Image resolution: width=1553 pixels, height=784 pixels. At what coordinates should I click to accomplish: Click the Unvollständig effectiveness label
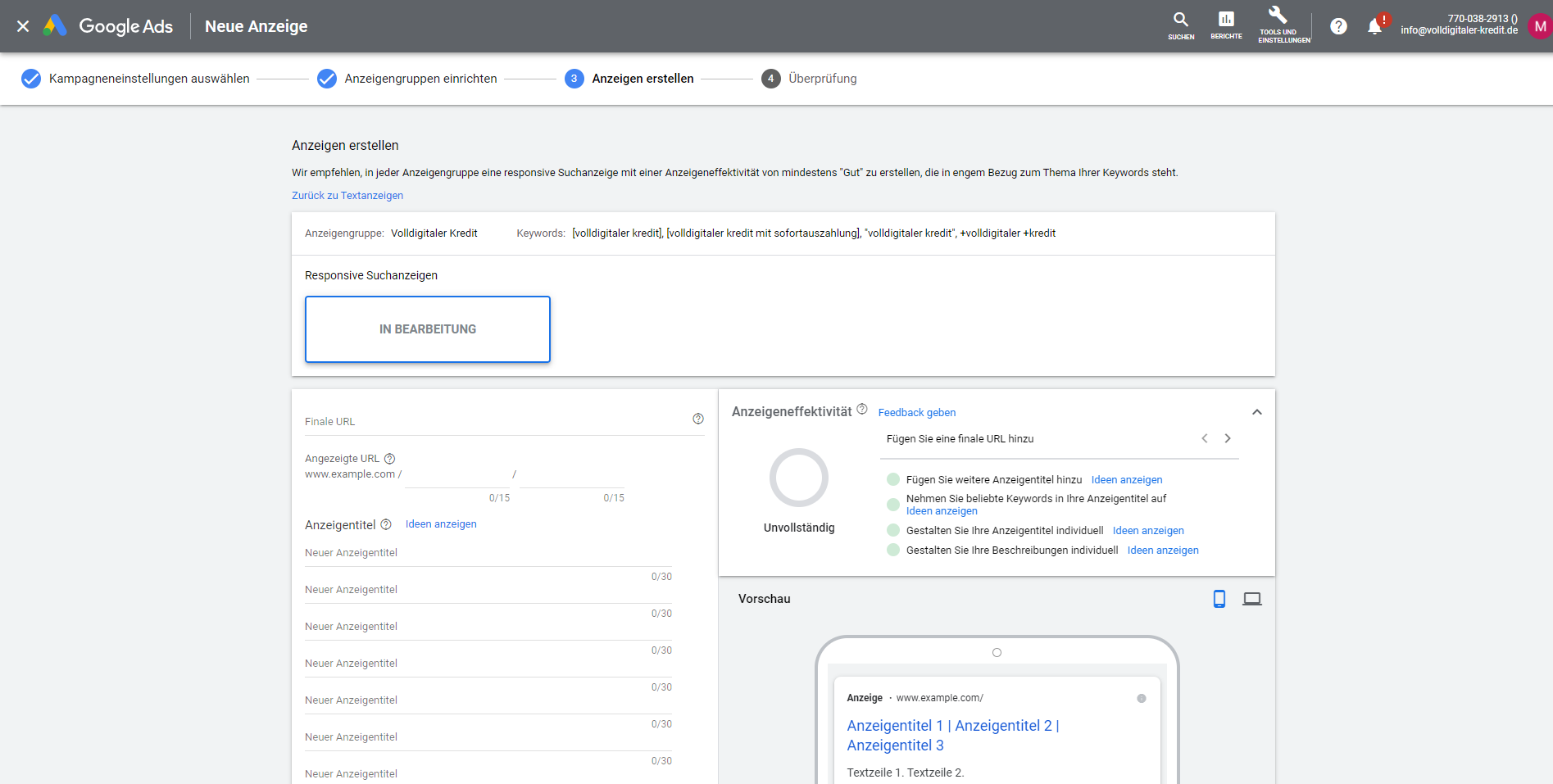click(x=799, y=528)
